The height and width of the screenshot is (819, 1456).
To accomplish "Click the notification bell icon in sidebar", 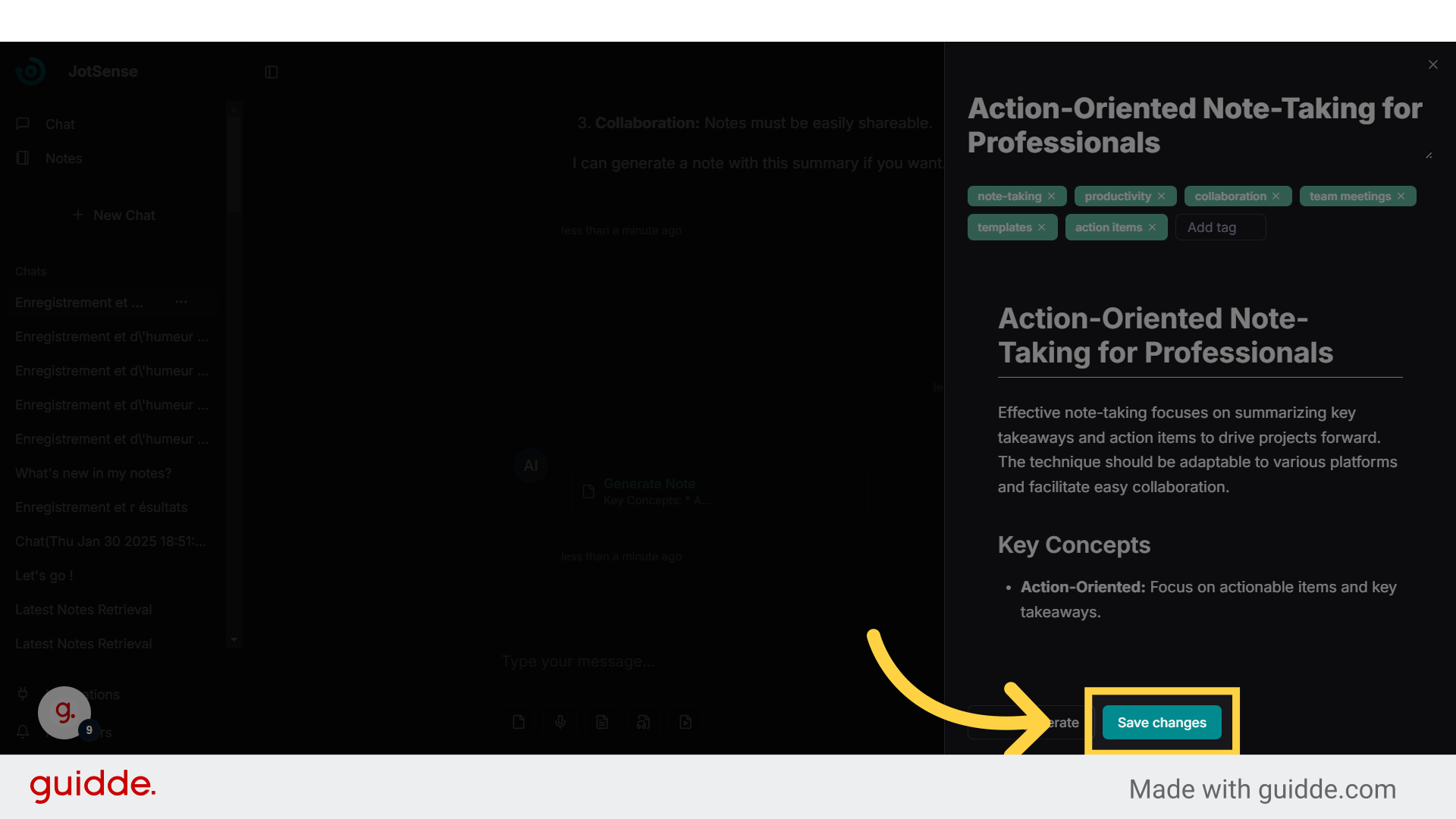I will (x=23, y=732).
